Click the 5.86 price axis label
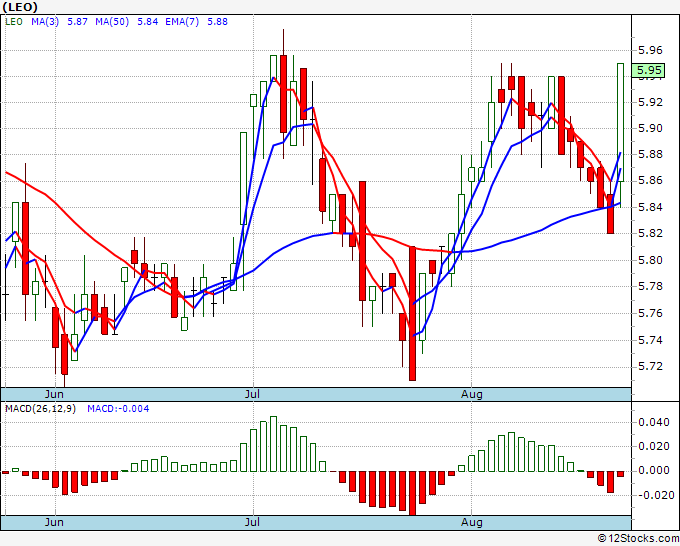 click(651, 180)
